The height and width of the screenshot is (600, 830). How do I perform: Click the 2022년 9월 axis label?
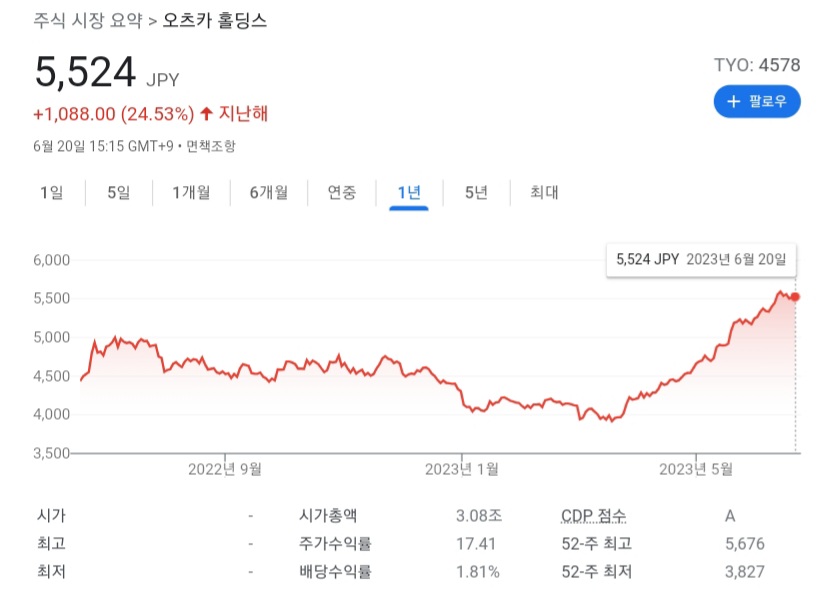point(225,469)
